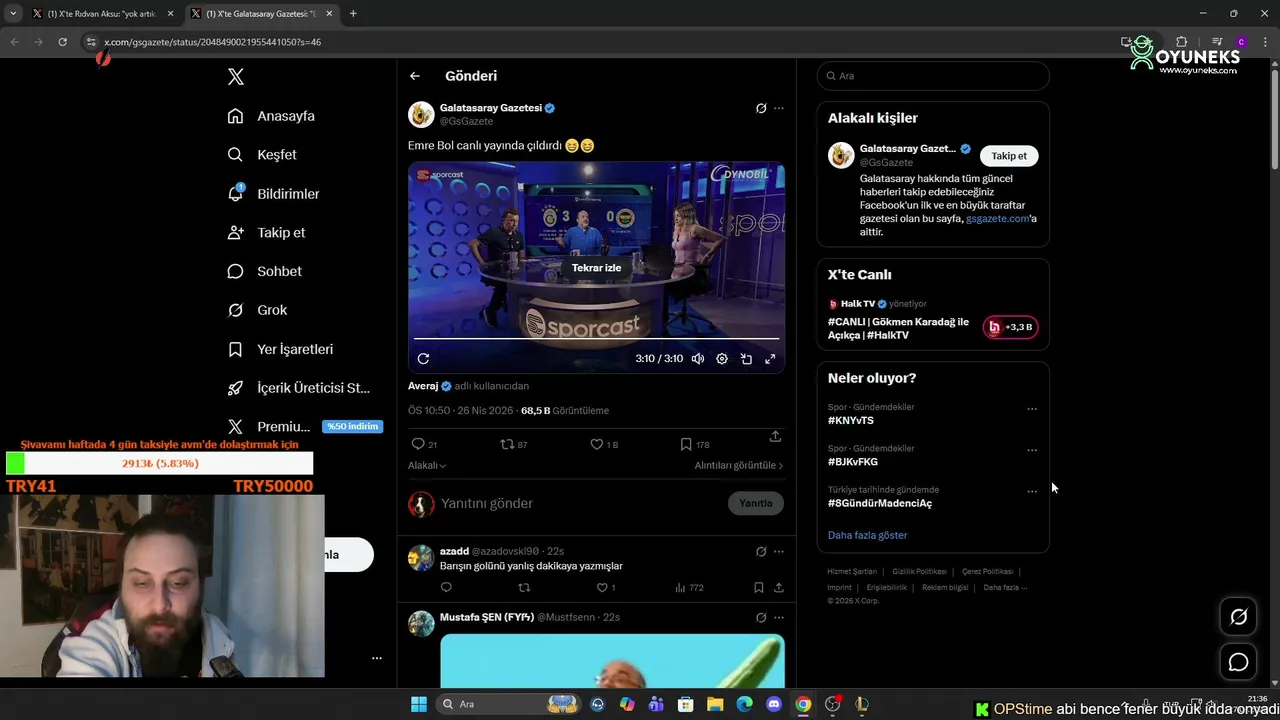Like azadd's comment

click(606, 588)
